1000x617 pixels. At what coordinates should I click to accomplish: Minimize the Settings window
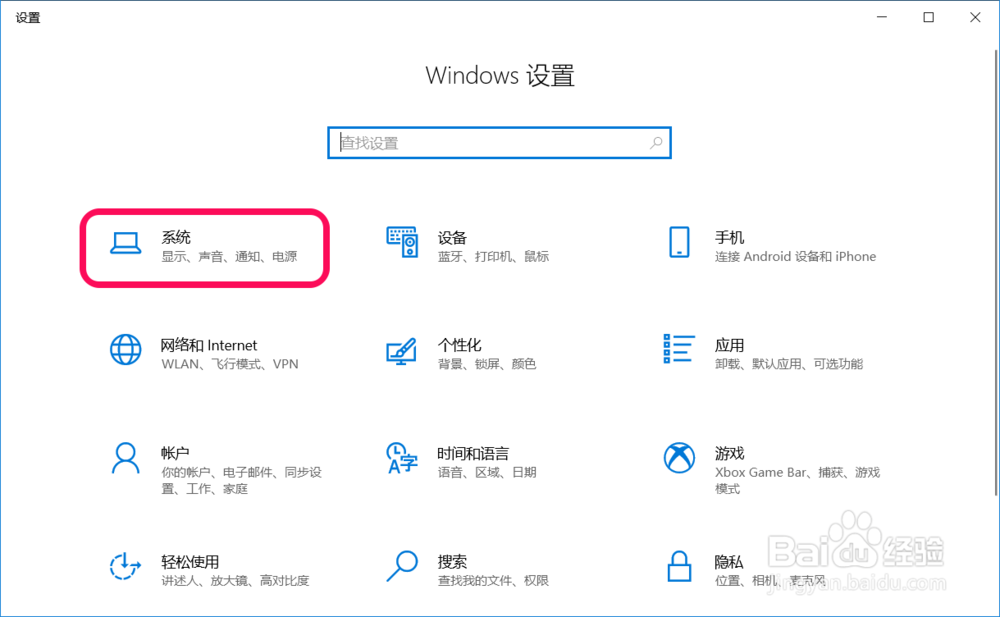881,17
